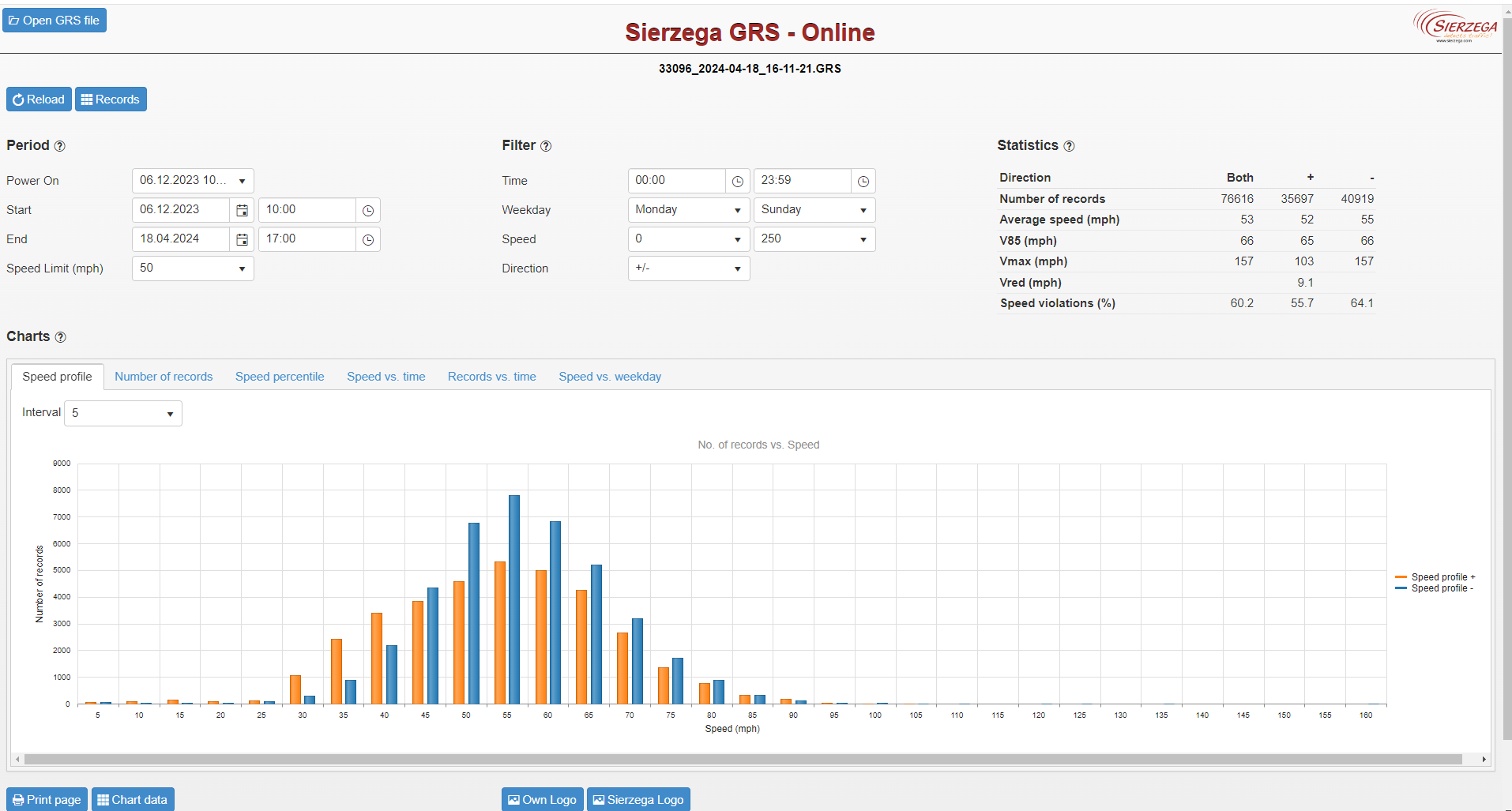The image size is (1512, 811).
Task: Click the chart scrollbar left arrow
Action: (17, 760)
